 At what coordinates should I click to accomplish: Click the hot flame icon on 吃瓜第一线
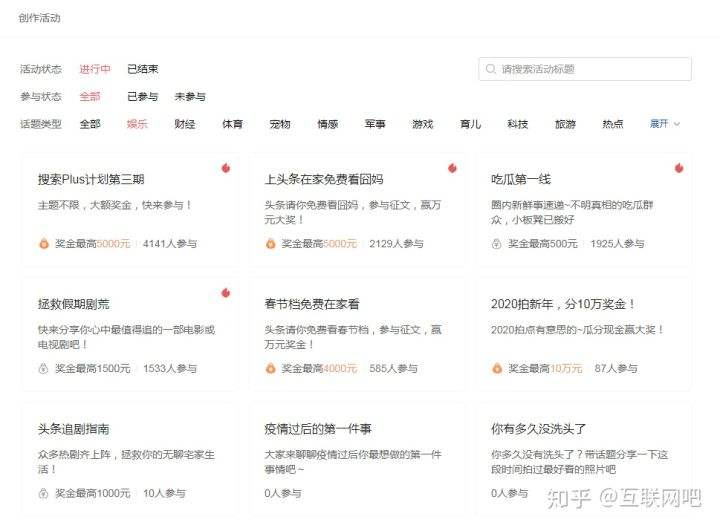(x=679, y=168)
